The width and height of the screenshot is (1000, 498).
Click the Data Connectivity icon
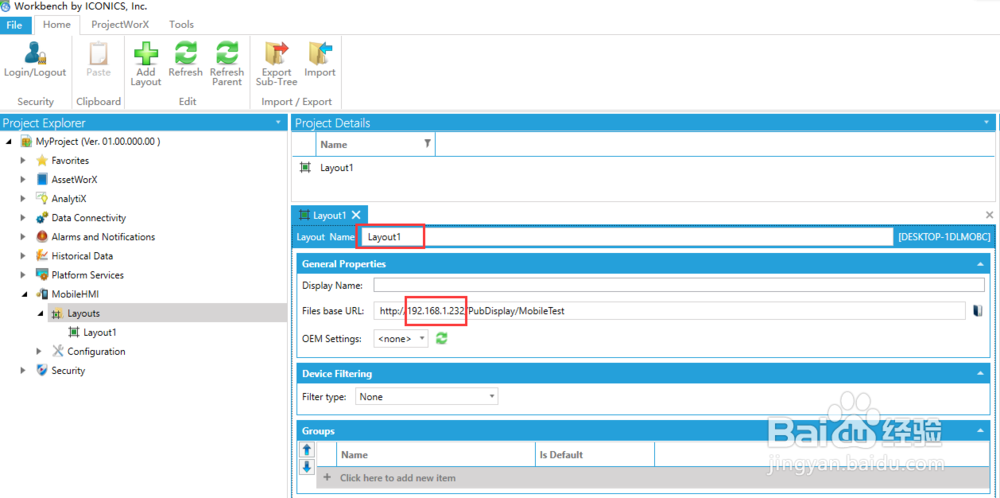pyautogui.click(x=42, y=218)
